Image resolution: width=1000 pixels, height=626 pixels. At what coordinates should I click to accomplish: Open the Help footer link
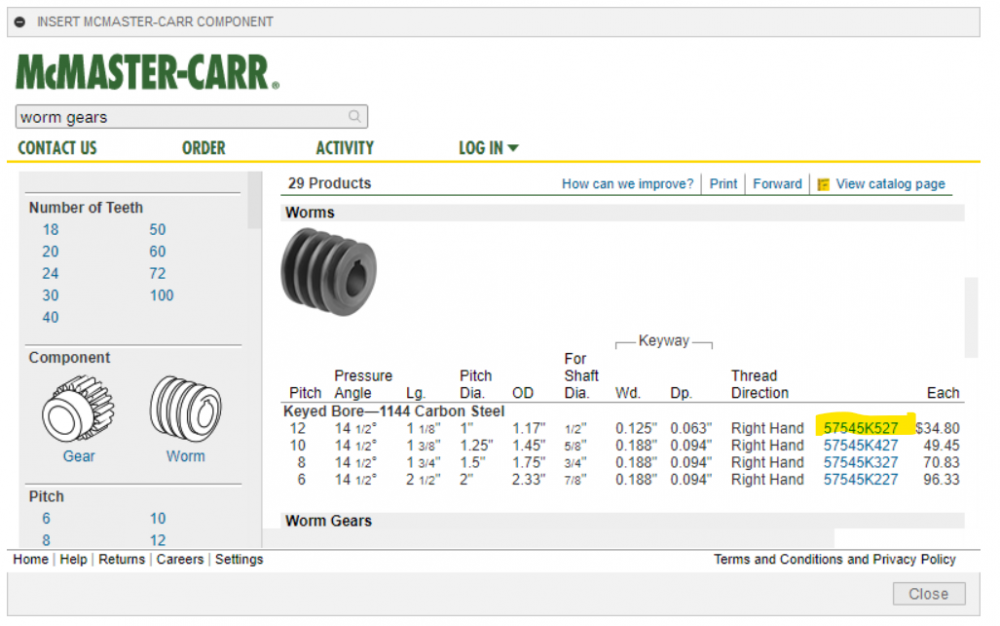pos(73,559)
